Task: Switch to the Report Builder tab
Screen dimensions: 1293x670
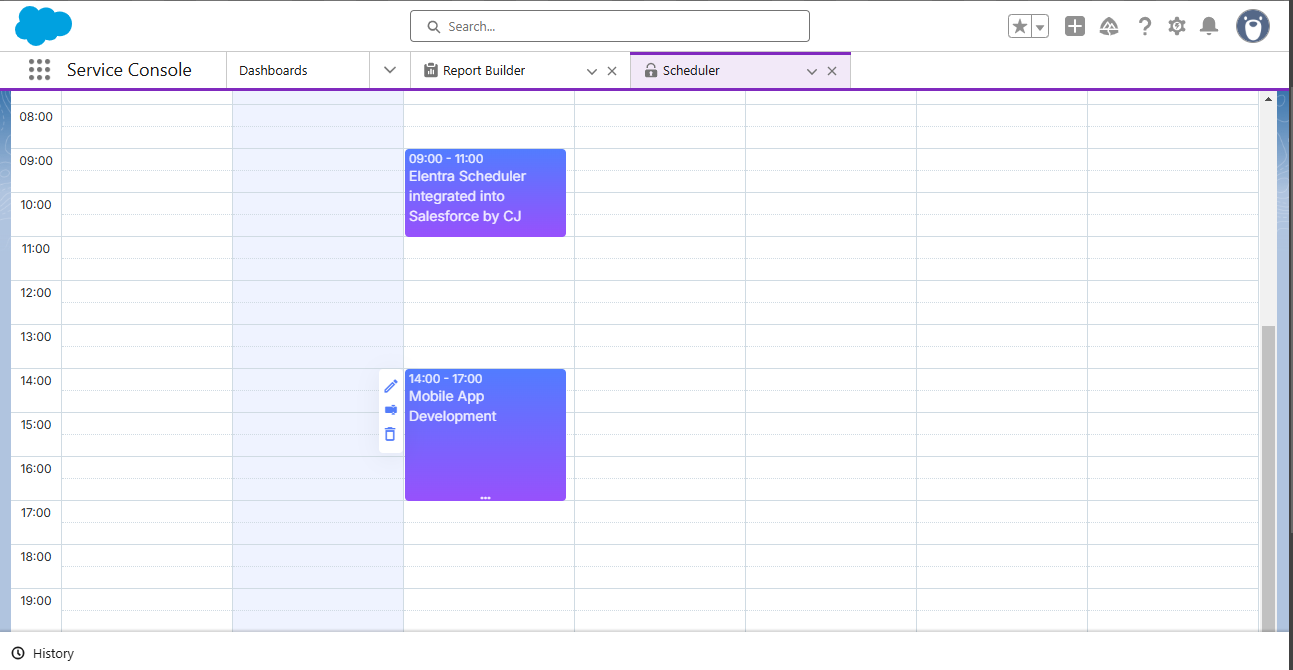Action: click(484, 71)
